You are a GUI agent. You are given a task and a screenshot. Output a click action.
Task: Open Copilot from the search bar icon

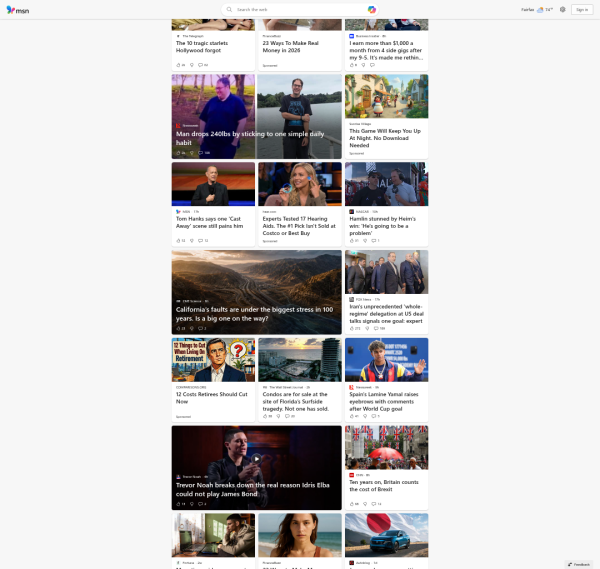371,10
